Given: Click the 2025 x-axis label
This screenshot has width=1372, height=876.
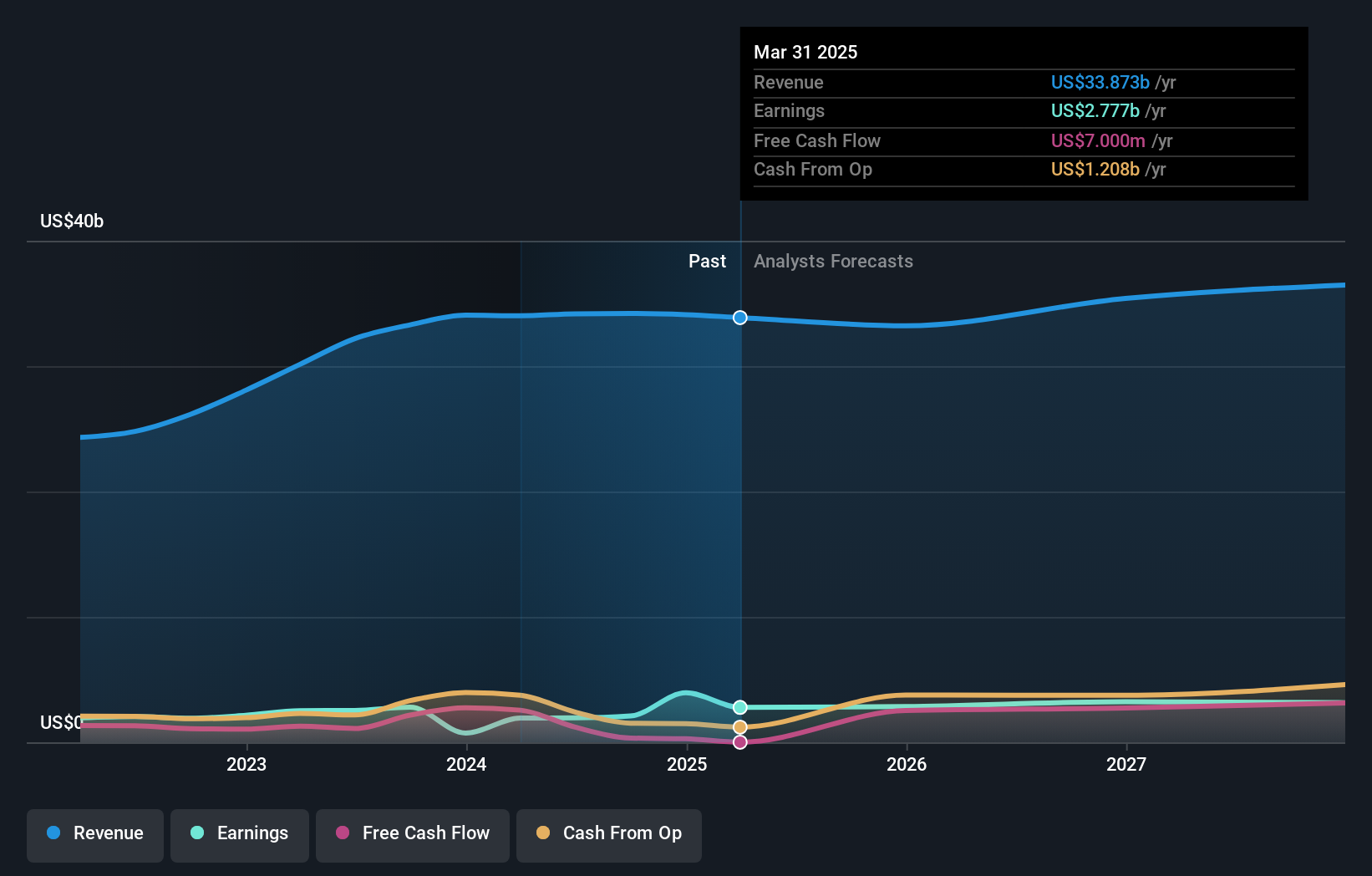Looking at the screenshot, I should pos(687,764).
